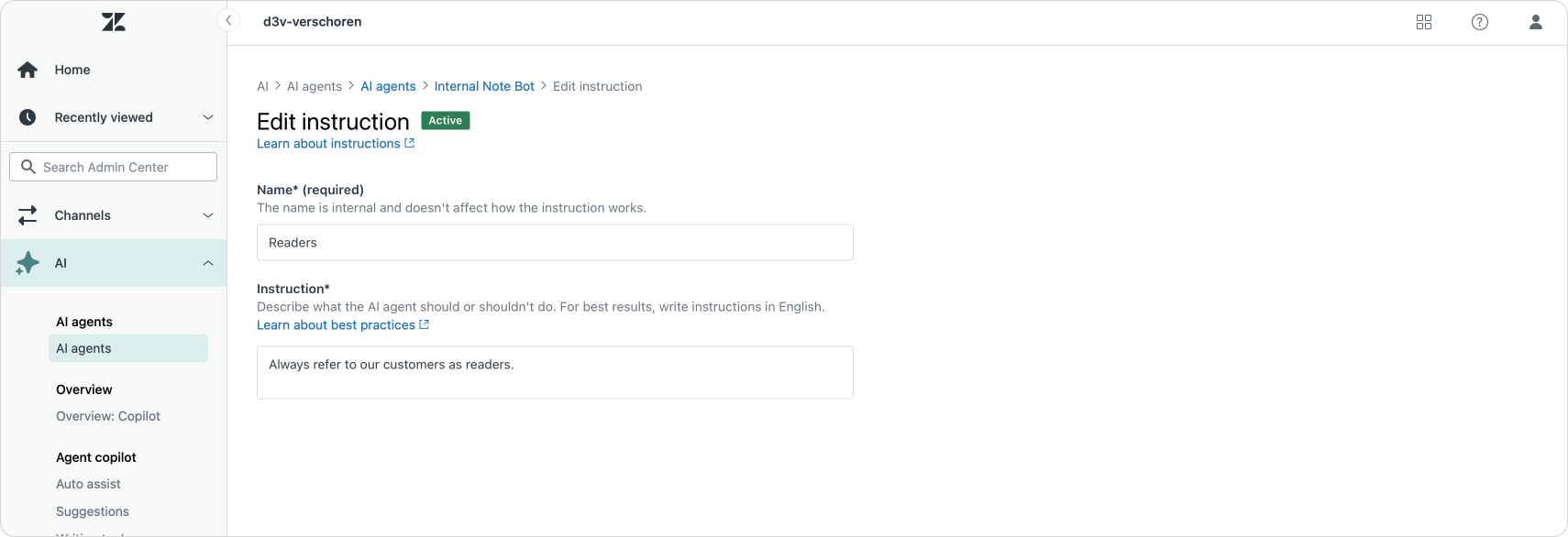Collapse the AI section chevron
Image resolution: width=1568 pixels, height=537 pixels.
(x=208, y=263)
